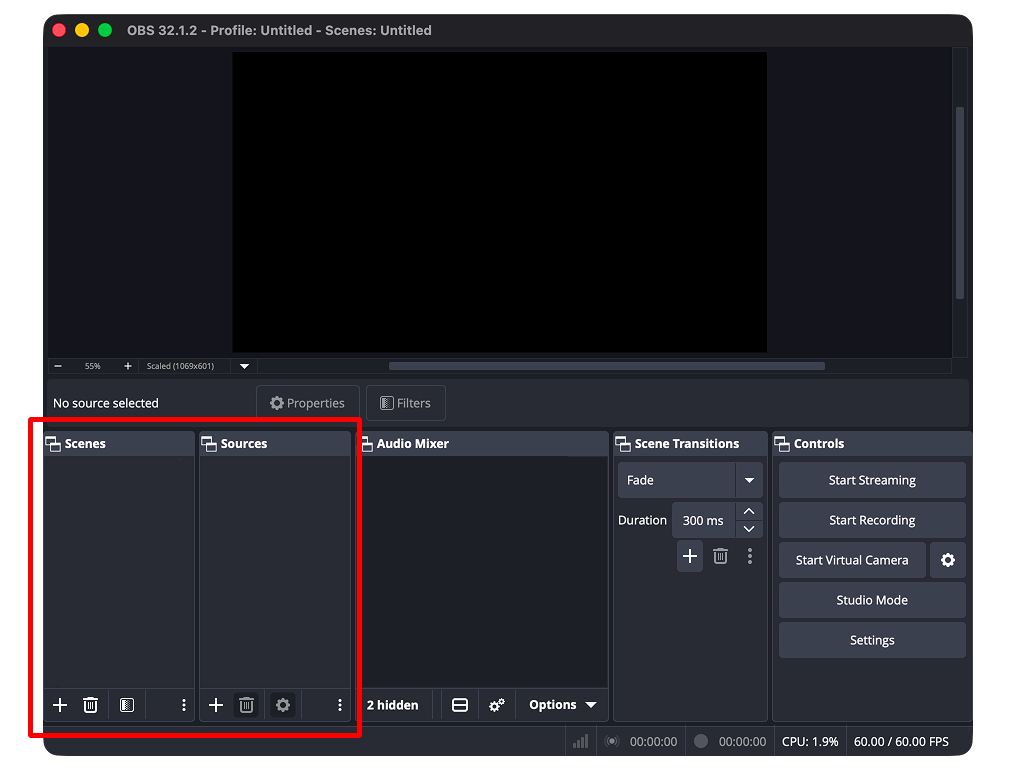Open Sources dock three-dot menu
Image resolution: width=1016 pixels, height=770 pixels.
tap(340, 705)
